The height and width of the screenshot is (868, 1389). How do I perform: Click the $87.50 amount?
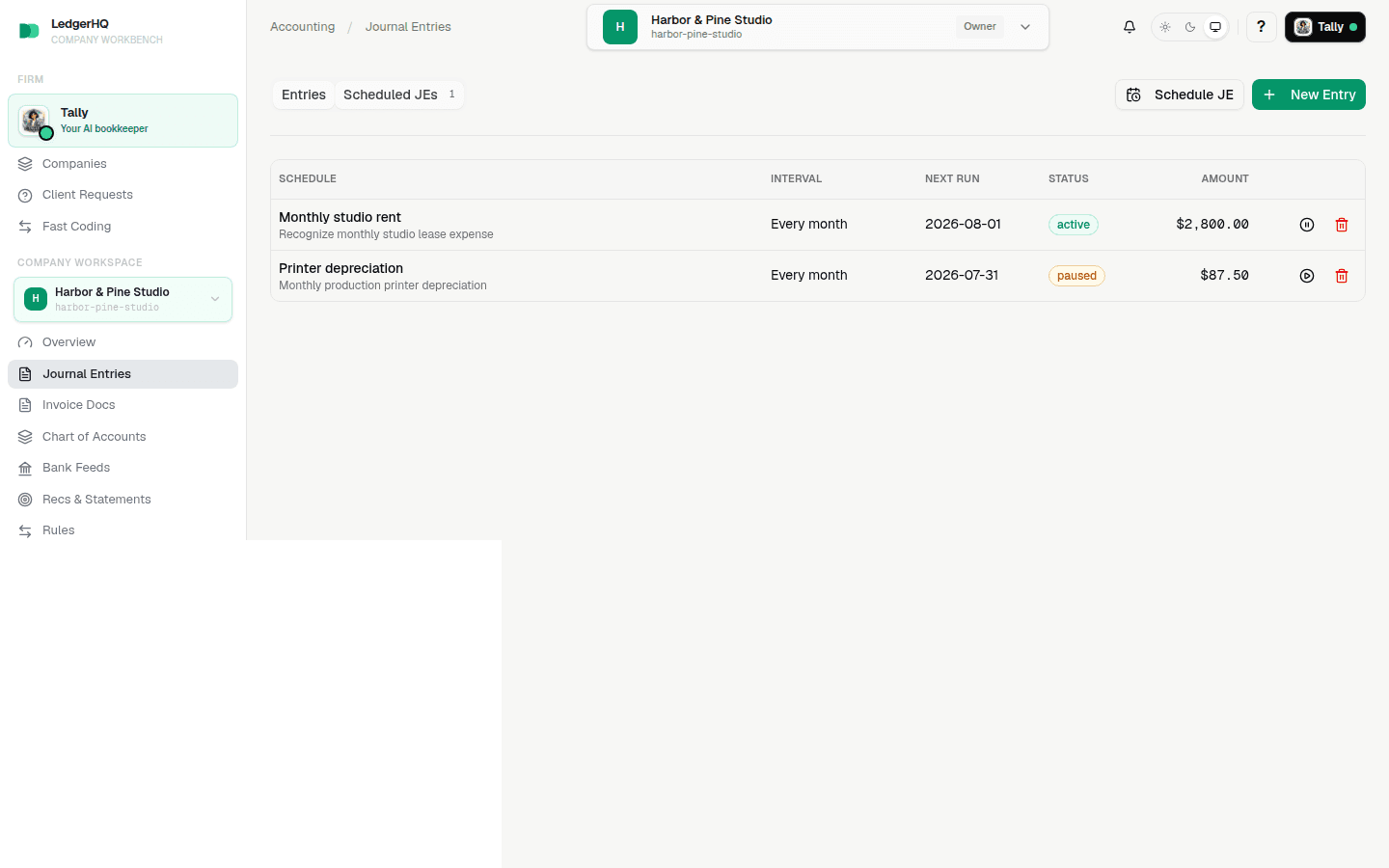[x=1224, y=275]
